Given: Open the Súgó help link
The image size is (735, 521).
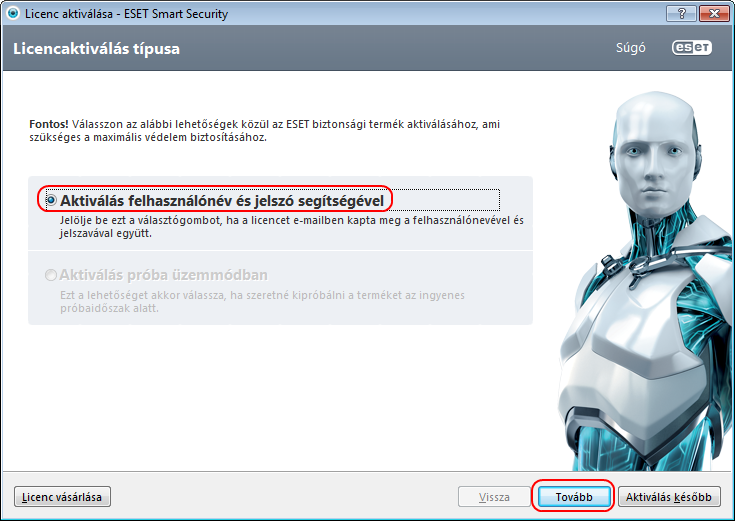Looking at the screenshot, I should pyautogui.click(x=630, y=48).
